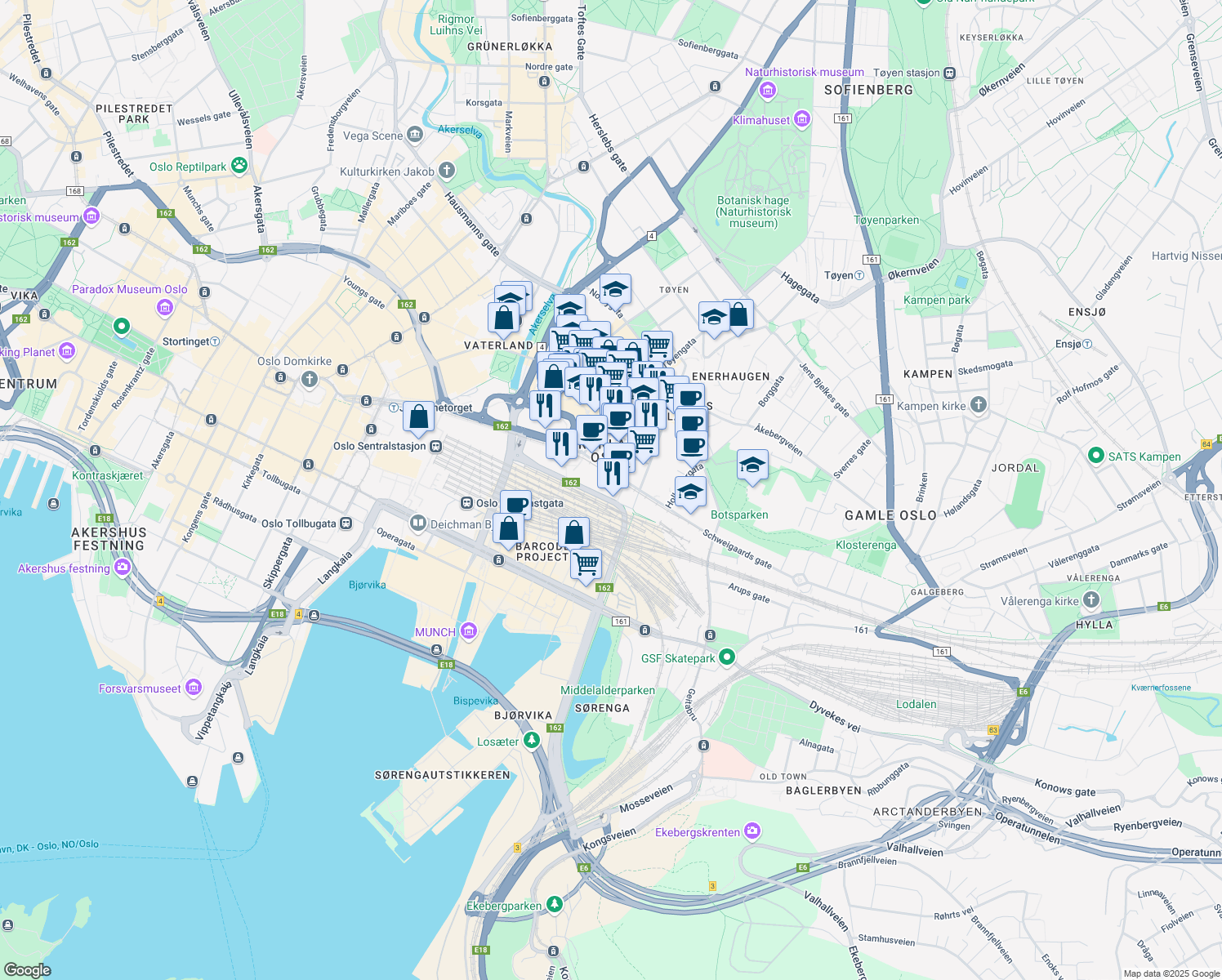
Task: Select the Botsparken label
Action: pyautogui.click(x=739, y=514)
